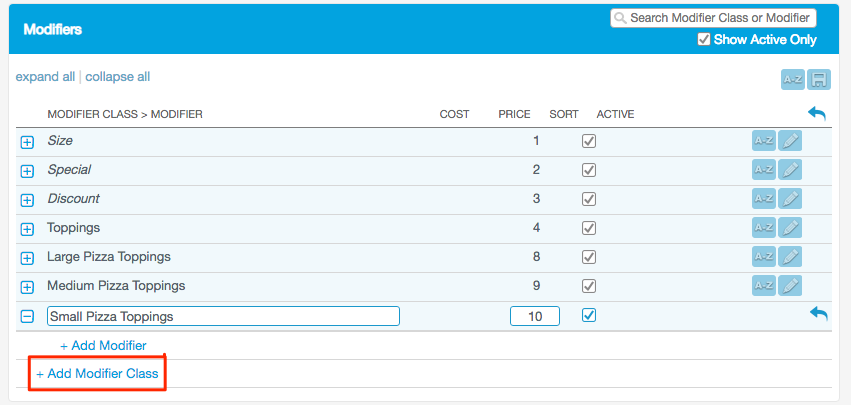851x405 pixels.
Task: Click the top A-Z sort icon
Action: click(792, 80)
